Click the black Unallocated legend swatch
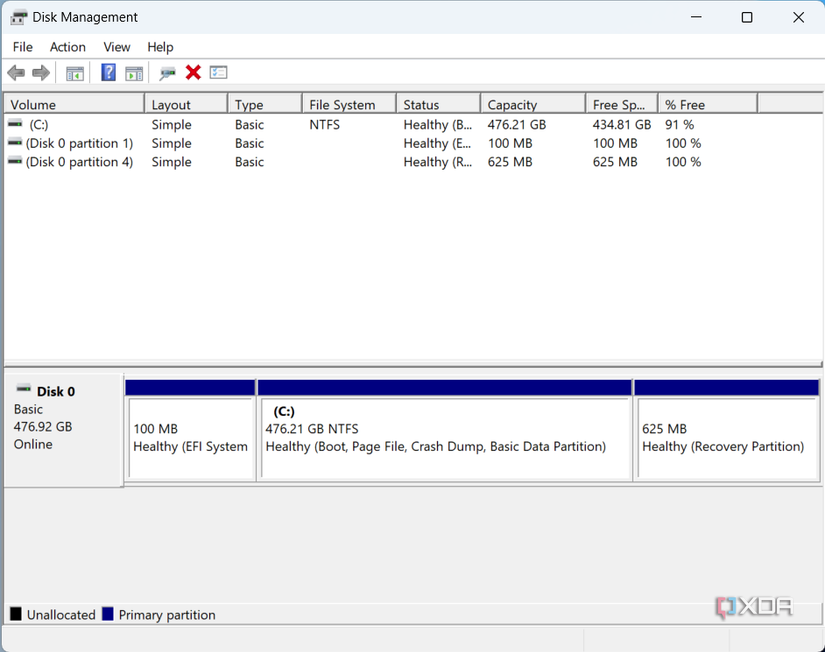 (x=16, y=614)
